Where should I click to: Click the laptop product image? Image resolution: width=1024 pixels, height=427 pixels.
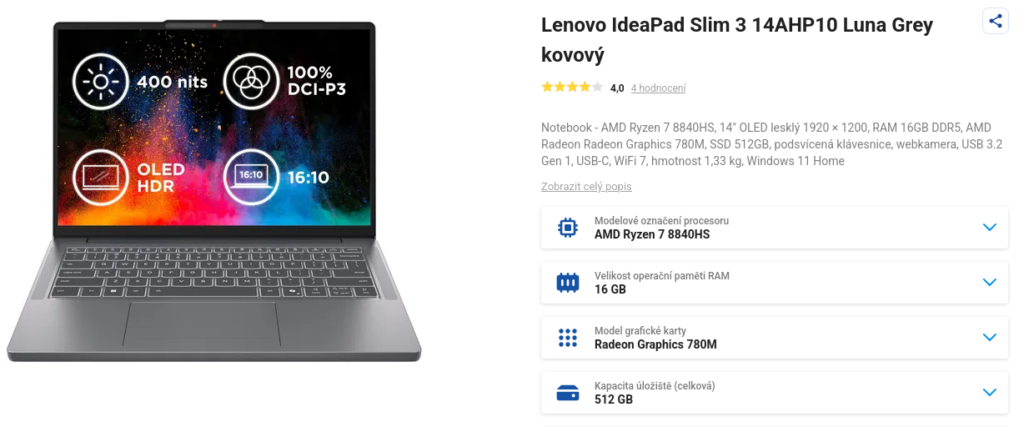(214, 191)
